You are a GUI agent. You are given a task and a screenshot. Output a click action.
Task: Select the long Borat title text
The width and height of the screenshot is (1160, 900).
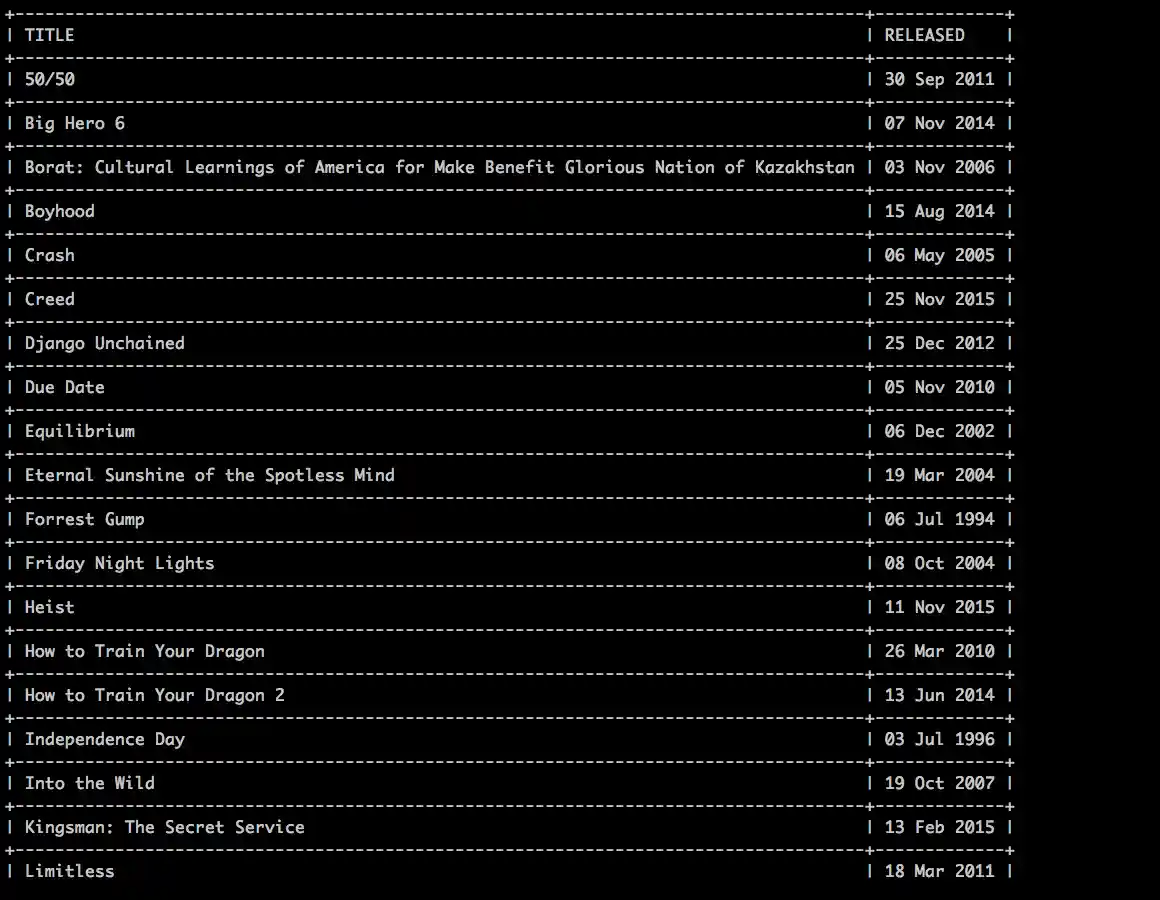(x=439, y=167)
